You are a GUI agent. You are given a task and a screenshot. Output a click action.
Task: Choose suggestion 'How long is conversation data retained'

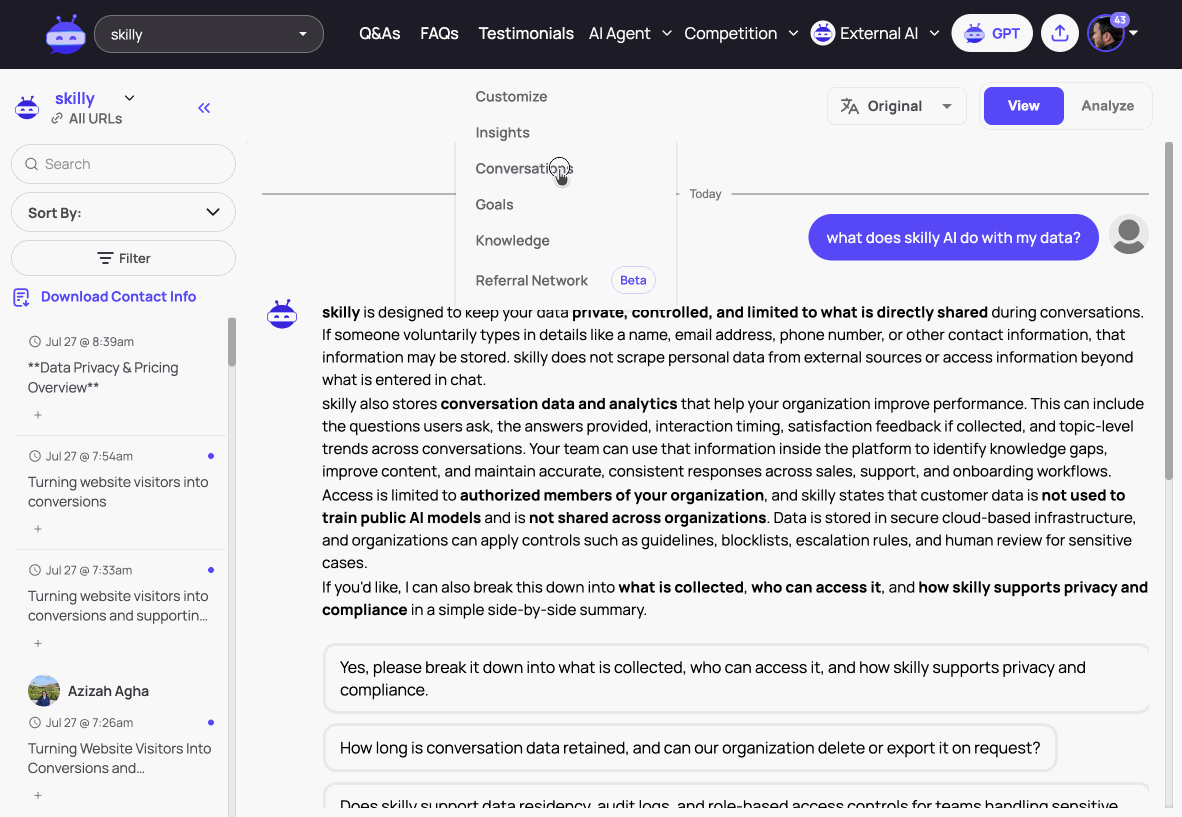pyautogui.click(x=690, y=748)
